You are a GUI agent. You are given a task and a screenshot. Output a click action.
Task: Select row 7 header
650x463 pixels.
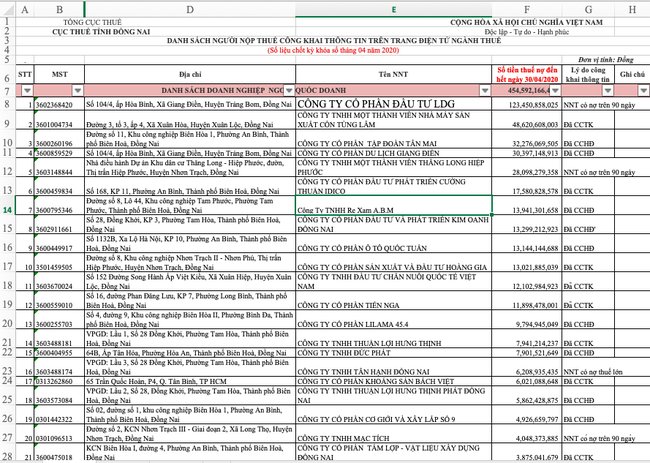(7, 91)
